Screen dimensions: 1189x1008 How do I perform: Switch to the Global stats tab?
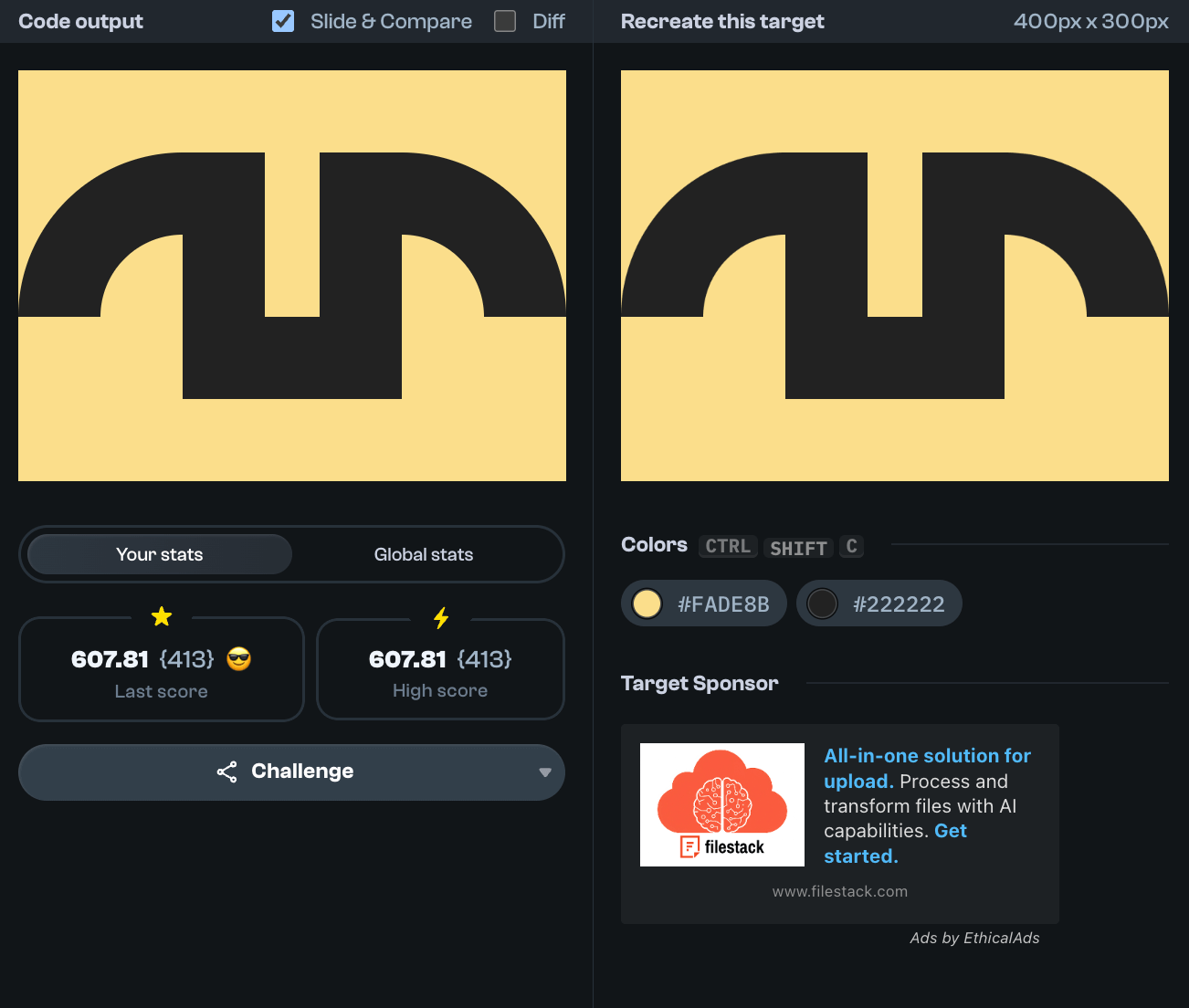coord(424,554)
